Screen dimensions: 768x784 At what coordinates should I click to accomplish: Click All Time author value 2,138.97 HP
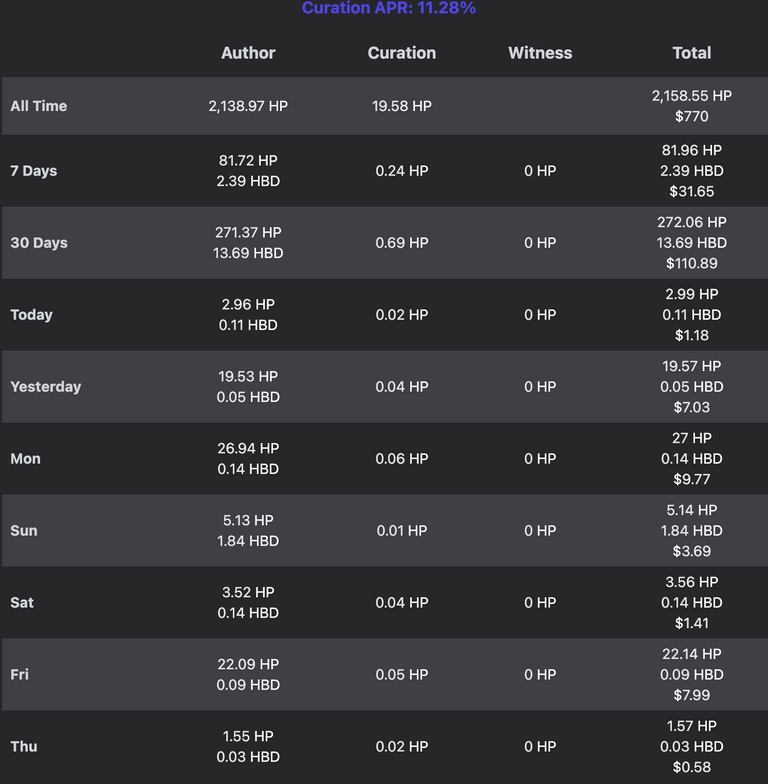coord(248,106)
